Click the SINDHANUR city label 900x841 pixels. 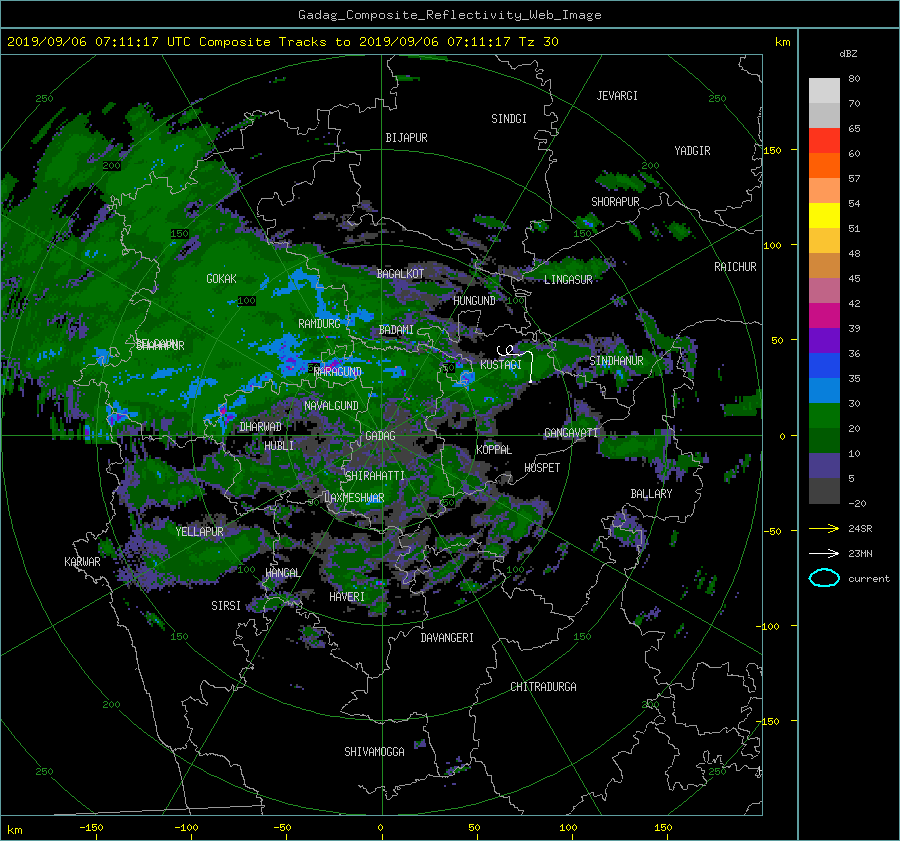pos(616,361)
